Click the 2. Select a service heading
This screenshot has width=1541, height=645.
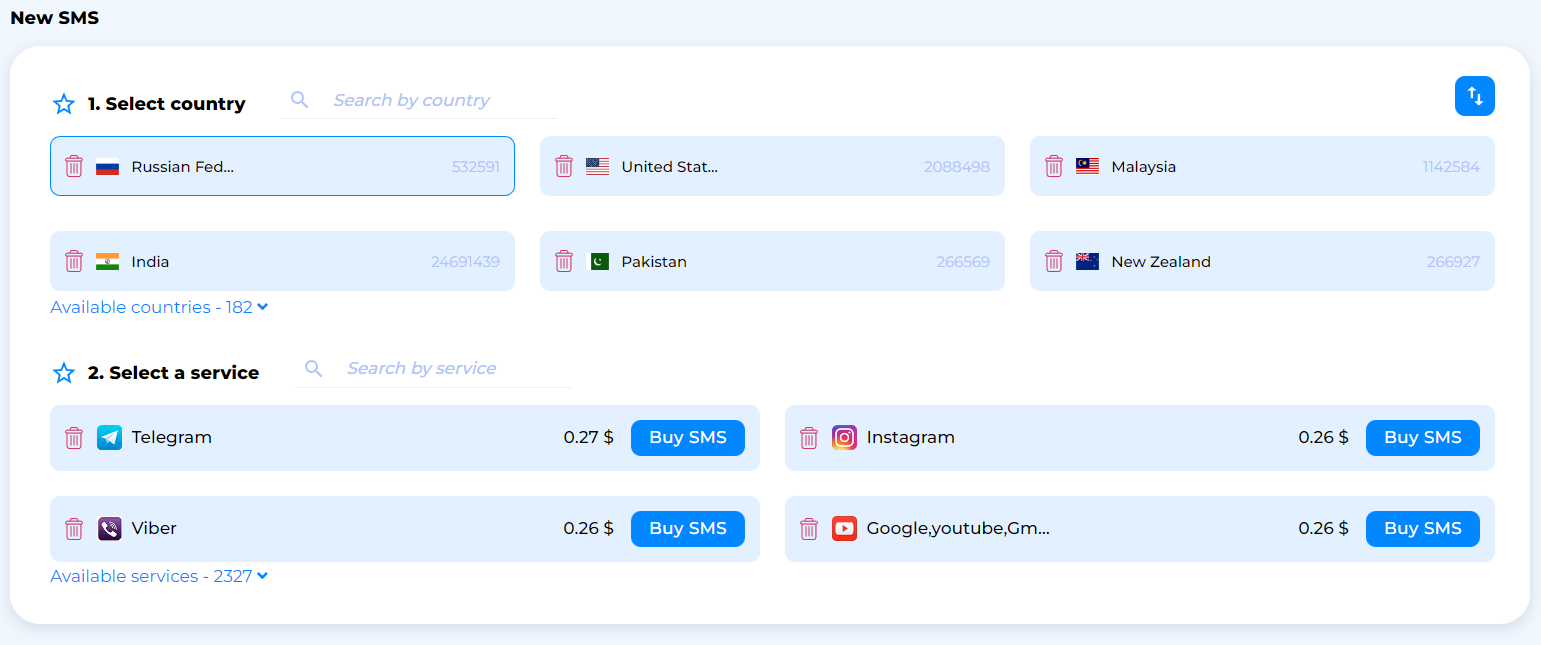[x=174, y=373]
